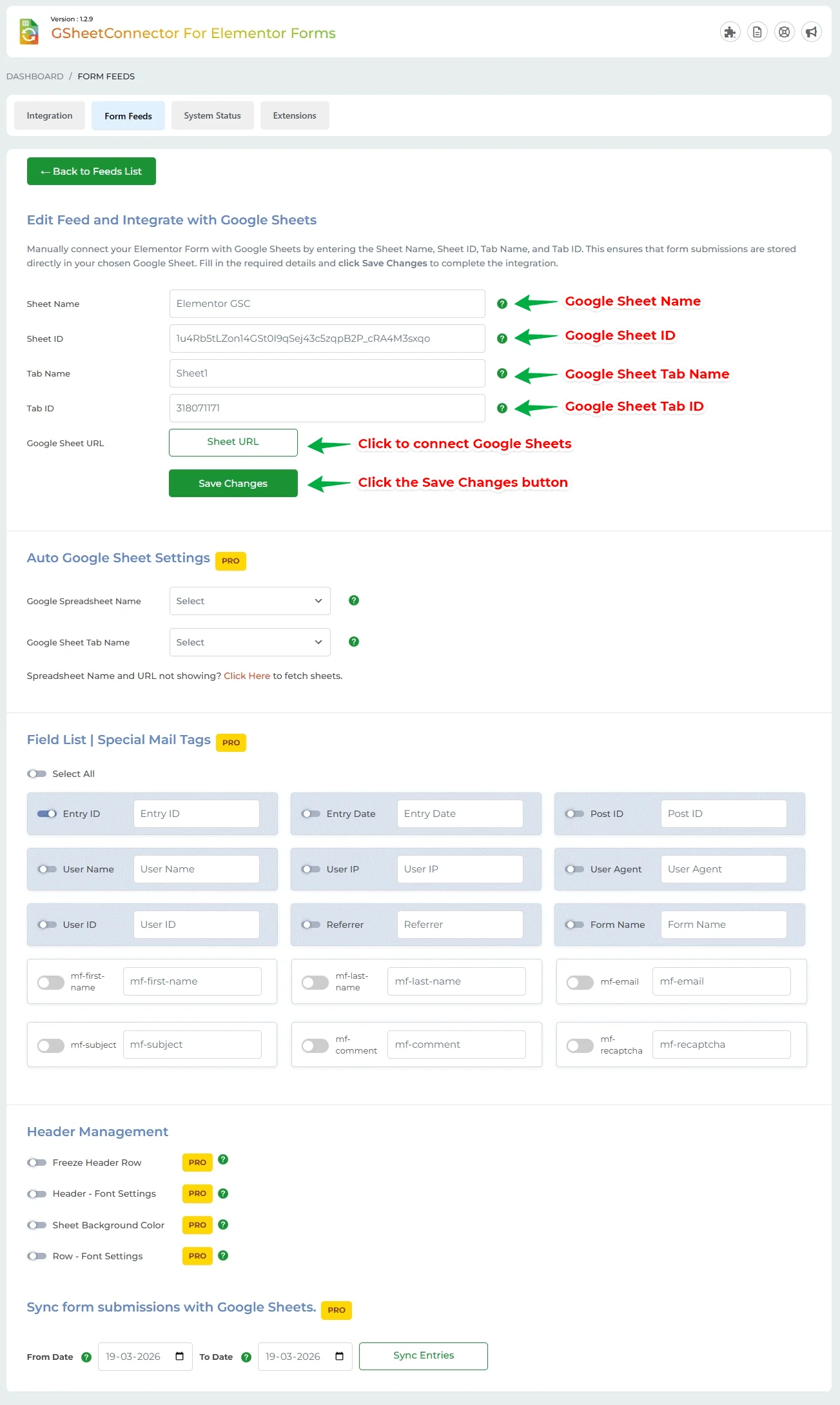Viewport: 840px width, 1405px height.
Task: Click the megaphone announcements icon in header
Action: click(811, 32)
